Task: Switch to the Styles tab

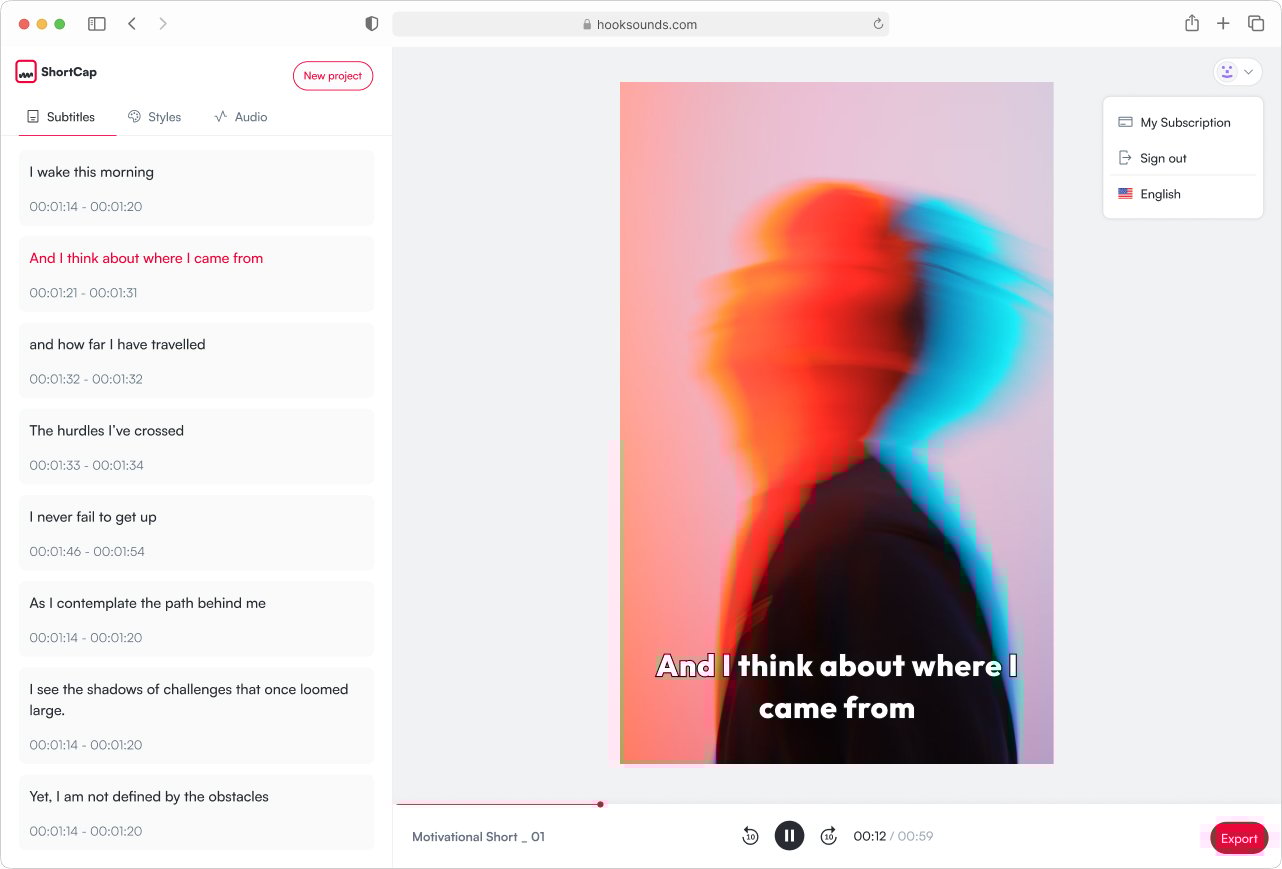Action: click(x=155, y=117)
